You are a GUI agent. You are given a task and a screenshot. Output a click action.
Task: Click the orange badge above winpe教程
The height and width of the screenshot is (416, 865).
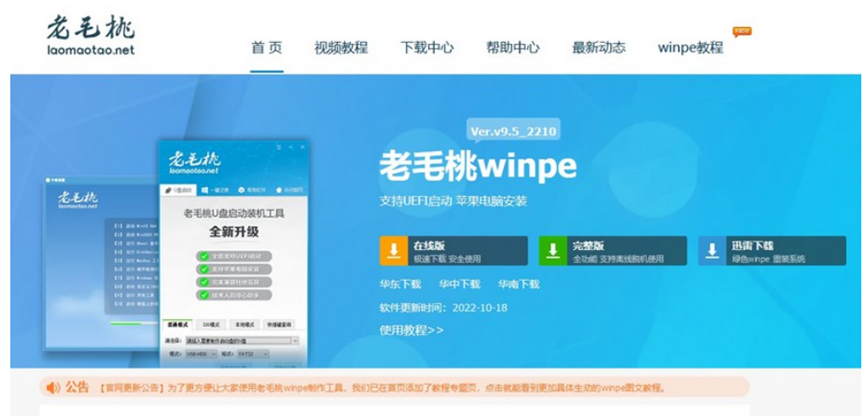(741, 31)
